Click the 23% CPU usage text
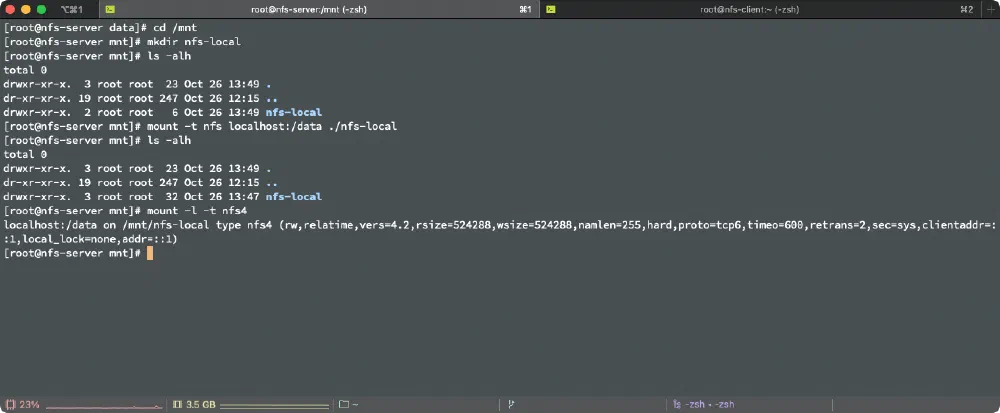This screenshot has height=413, width=1000. pos(29,404)
